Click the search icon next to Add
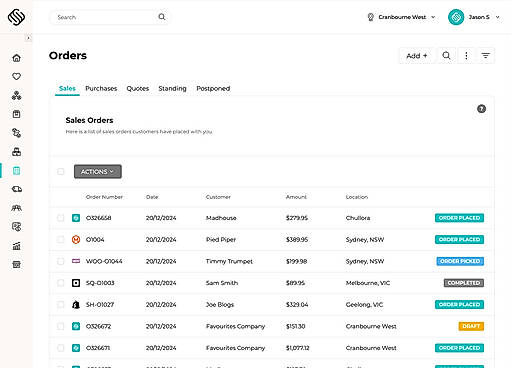This screenshot has height=368, width=511. click(446, 55)
